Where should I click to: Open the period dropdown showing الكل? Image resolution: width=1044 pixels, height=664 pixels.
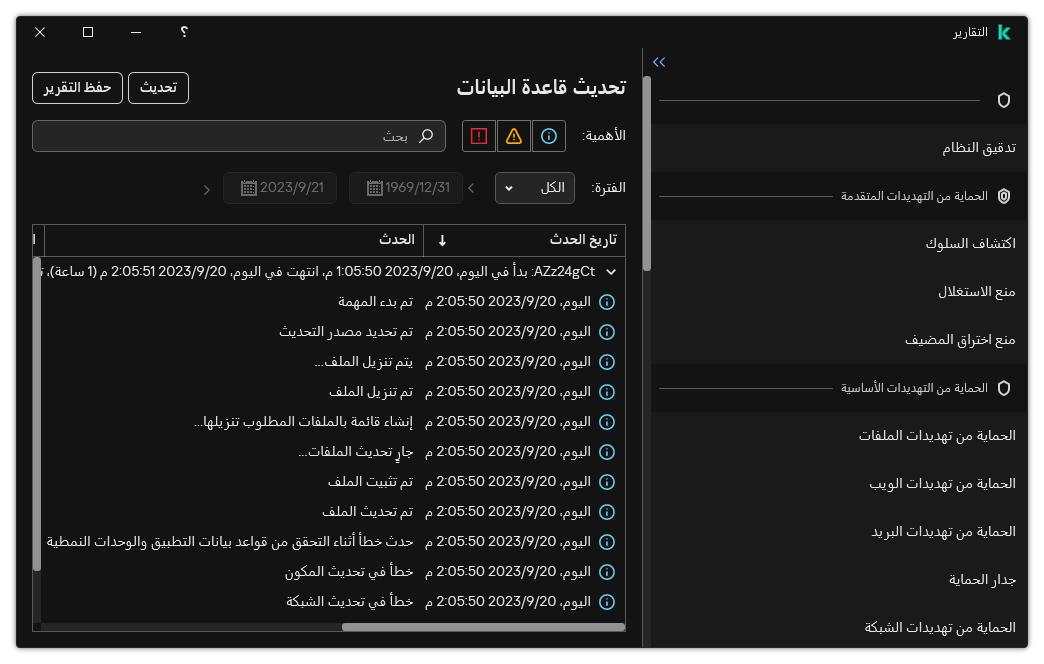534,187
